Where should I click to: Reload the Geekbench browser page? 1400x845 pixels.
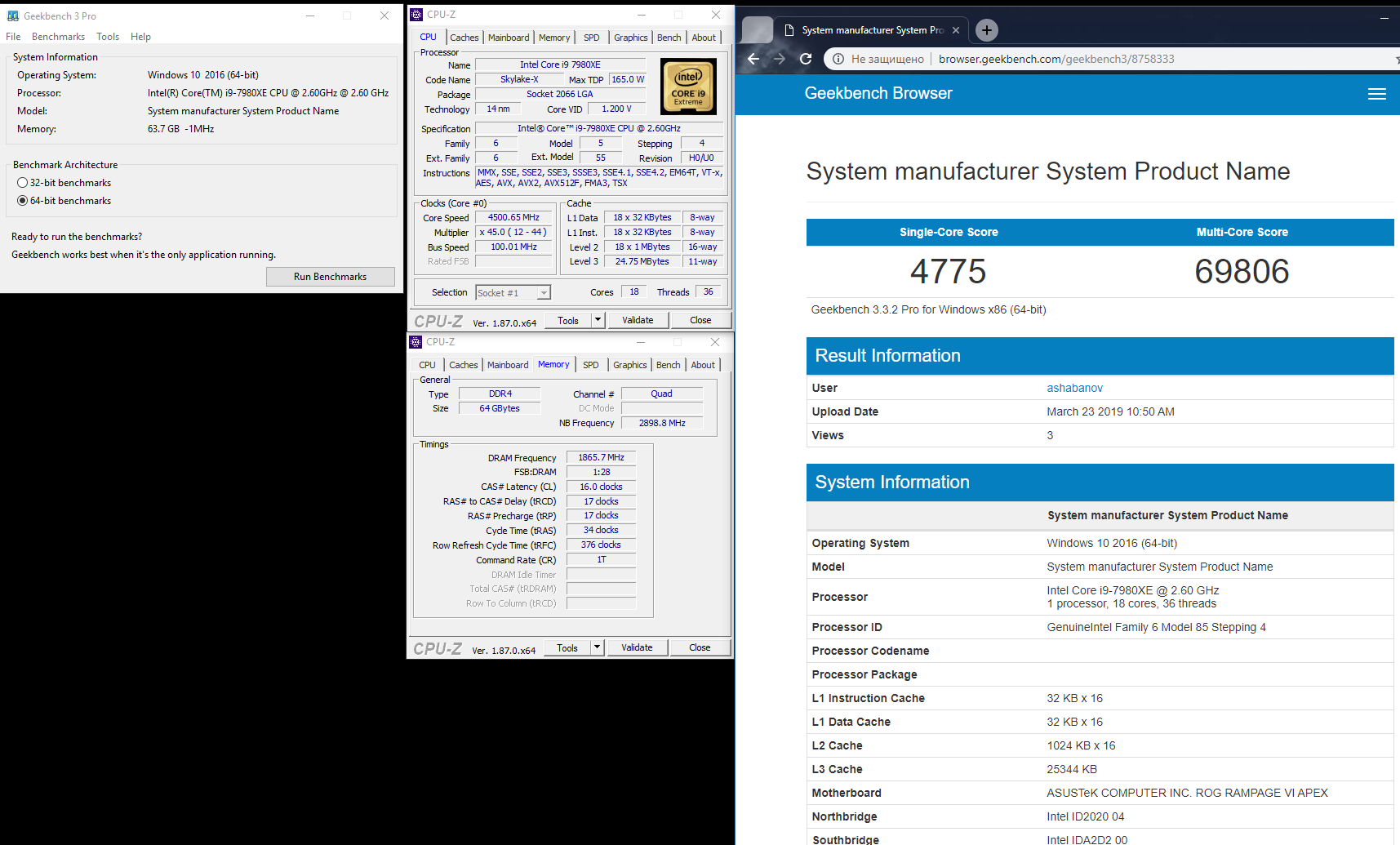806,59
